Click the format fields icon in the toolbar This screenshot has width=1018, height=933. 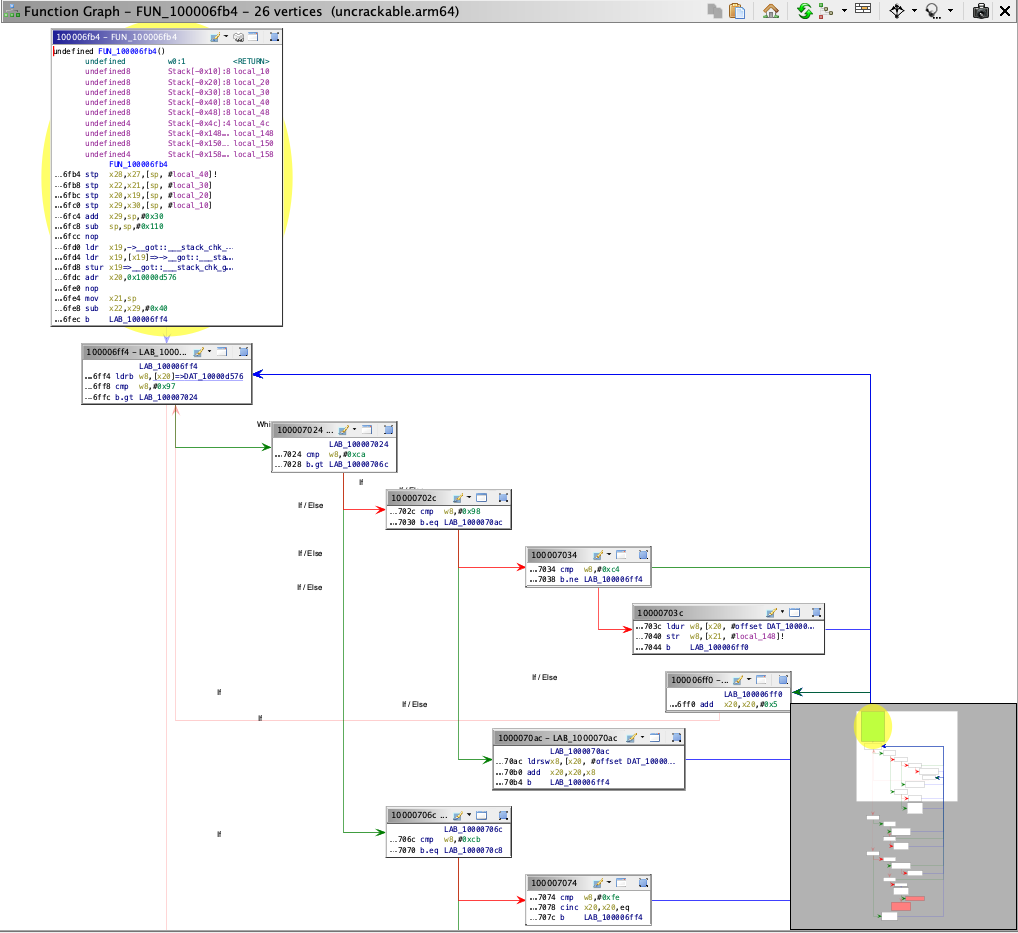pyautogui.click(x=862, y=11)
